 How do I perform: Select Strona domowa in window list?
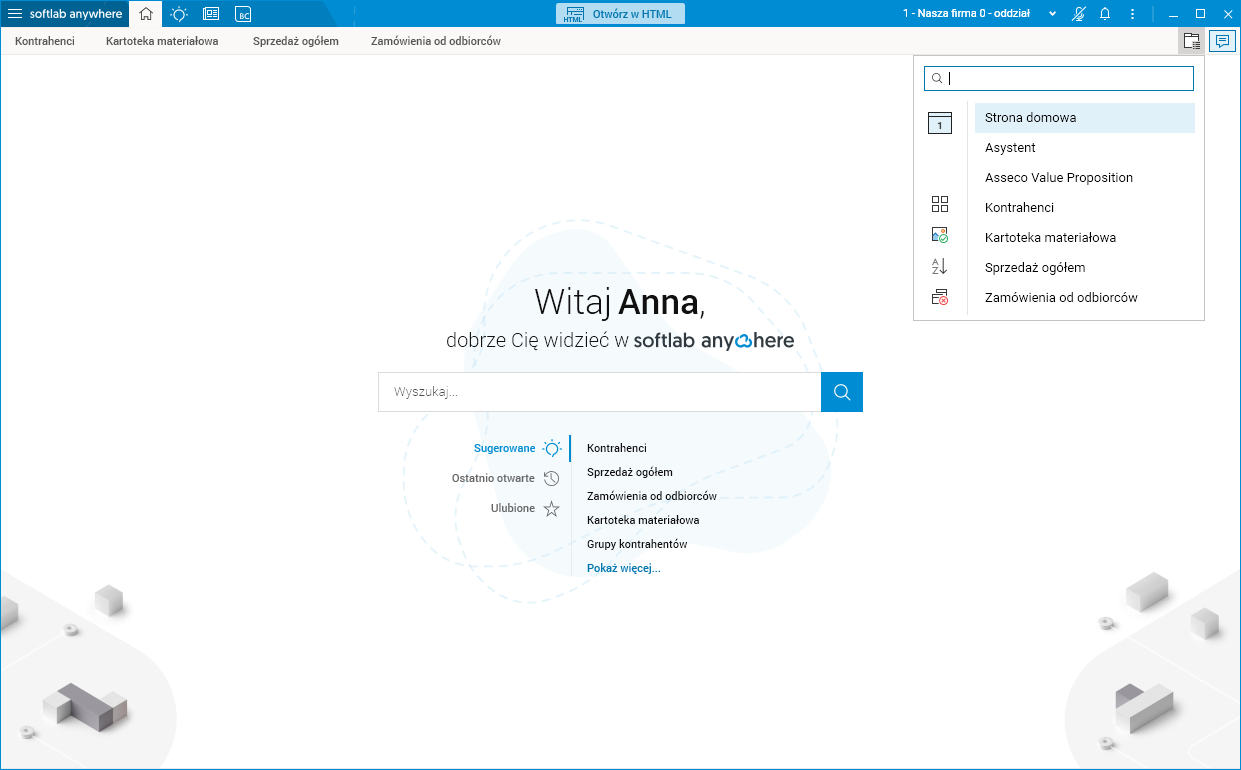pyautogui.click(x=1085, y=118)
